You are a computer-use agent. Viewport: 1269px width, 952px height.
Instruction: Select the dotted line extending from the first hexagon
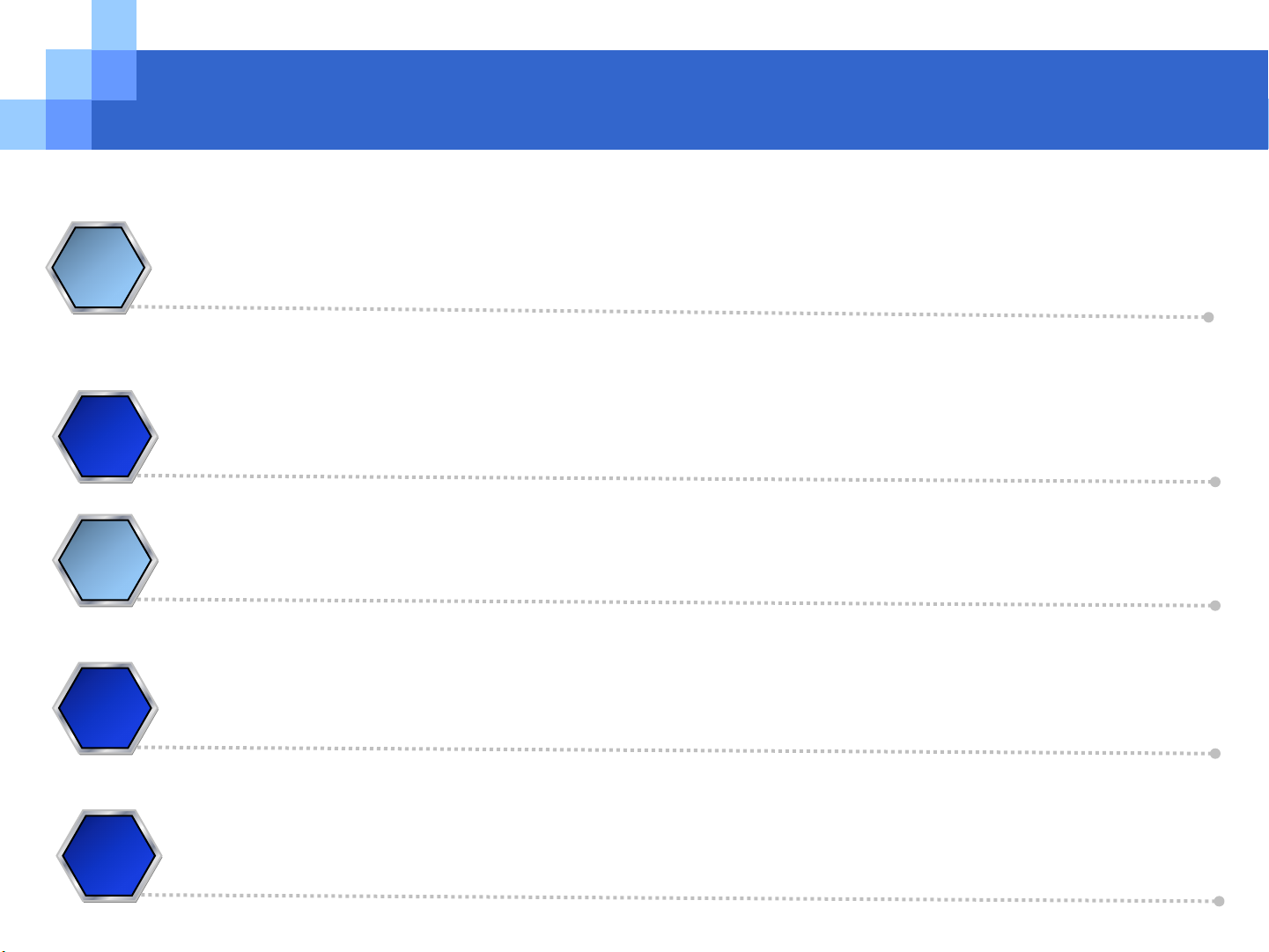[x=669, y=312]
